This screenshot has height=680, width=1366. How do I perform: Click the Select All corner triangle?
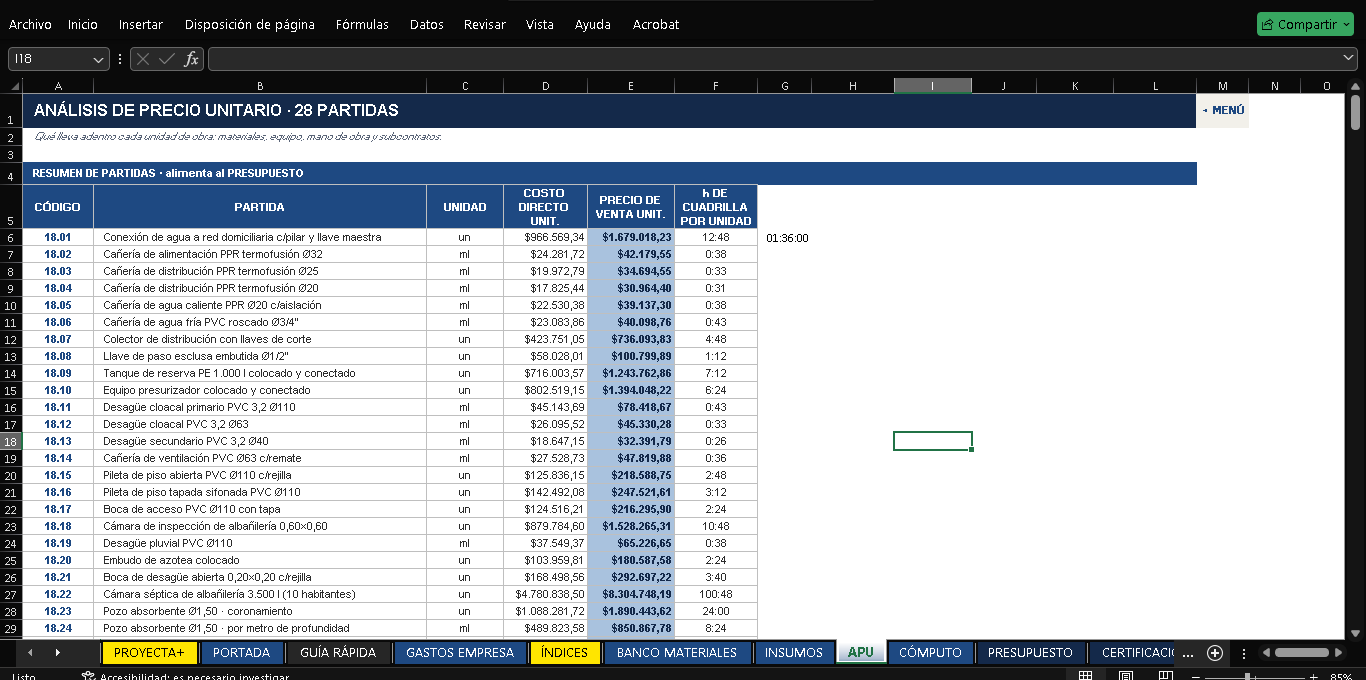pyautogui.click(x=11, y=86)
